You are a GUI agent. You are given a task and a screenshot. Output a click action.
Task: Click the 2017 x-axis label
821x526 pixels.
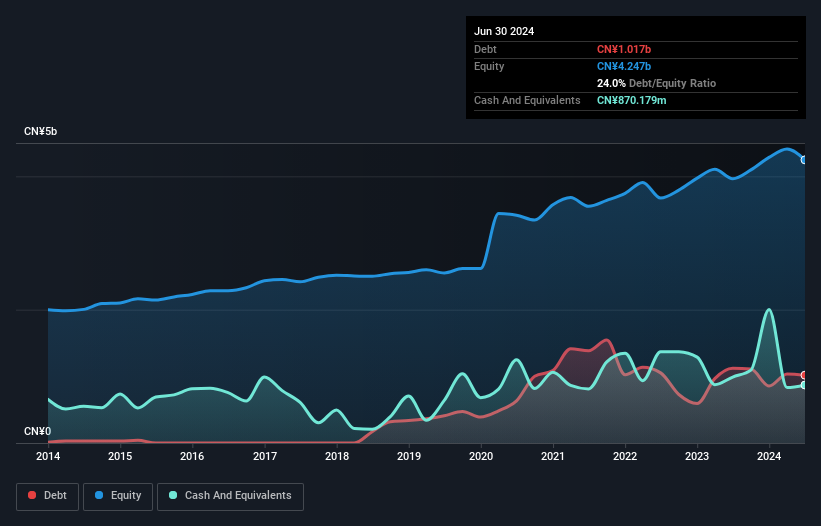coord(265,457)
